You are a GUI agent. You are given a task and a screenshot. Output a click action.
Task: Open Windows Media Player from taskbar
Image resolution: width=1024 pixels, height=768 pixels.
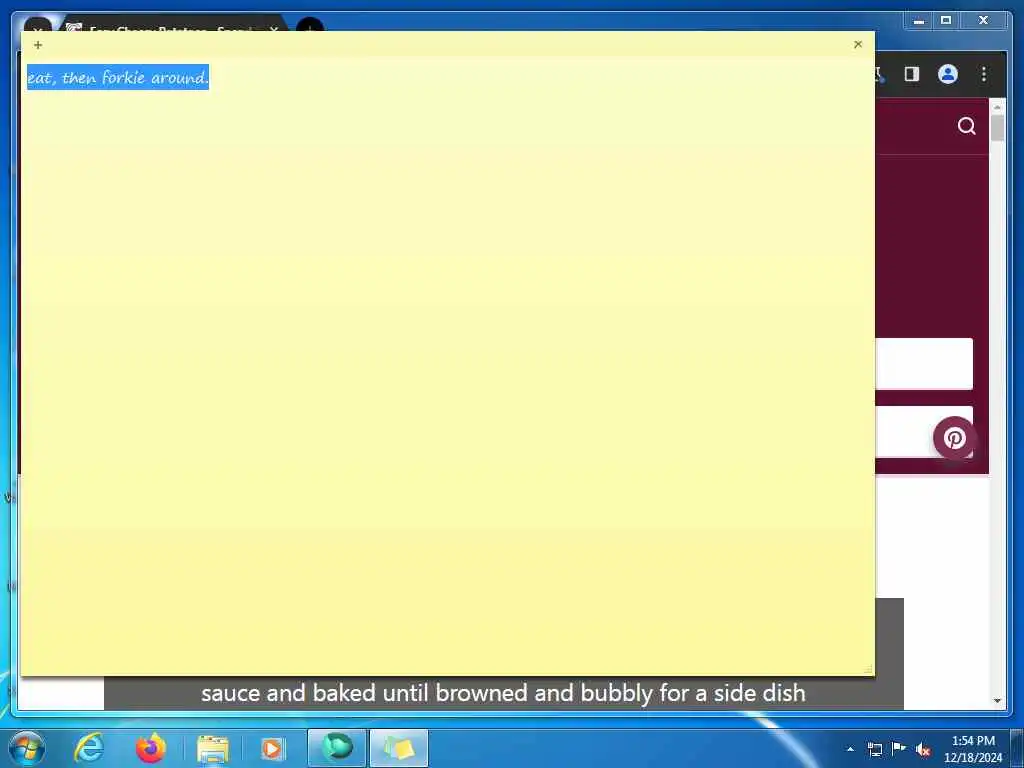(272, 748)
